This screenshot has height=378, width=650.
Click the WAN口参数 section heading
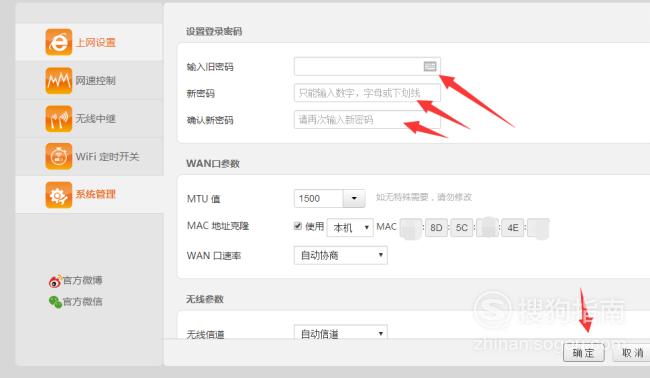(213, 164)
